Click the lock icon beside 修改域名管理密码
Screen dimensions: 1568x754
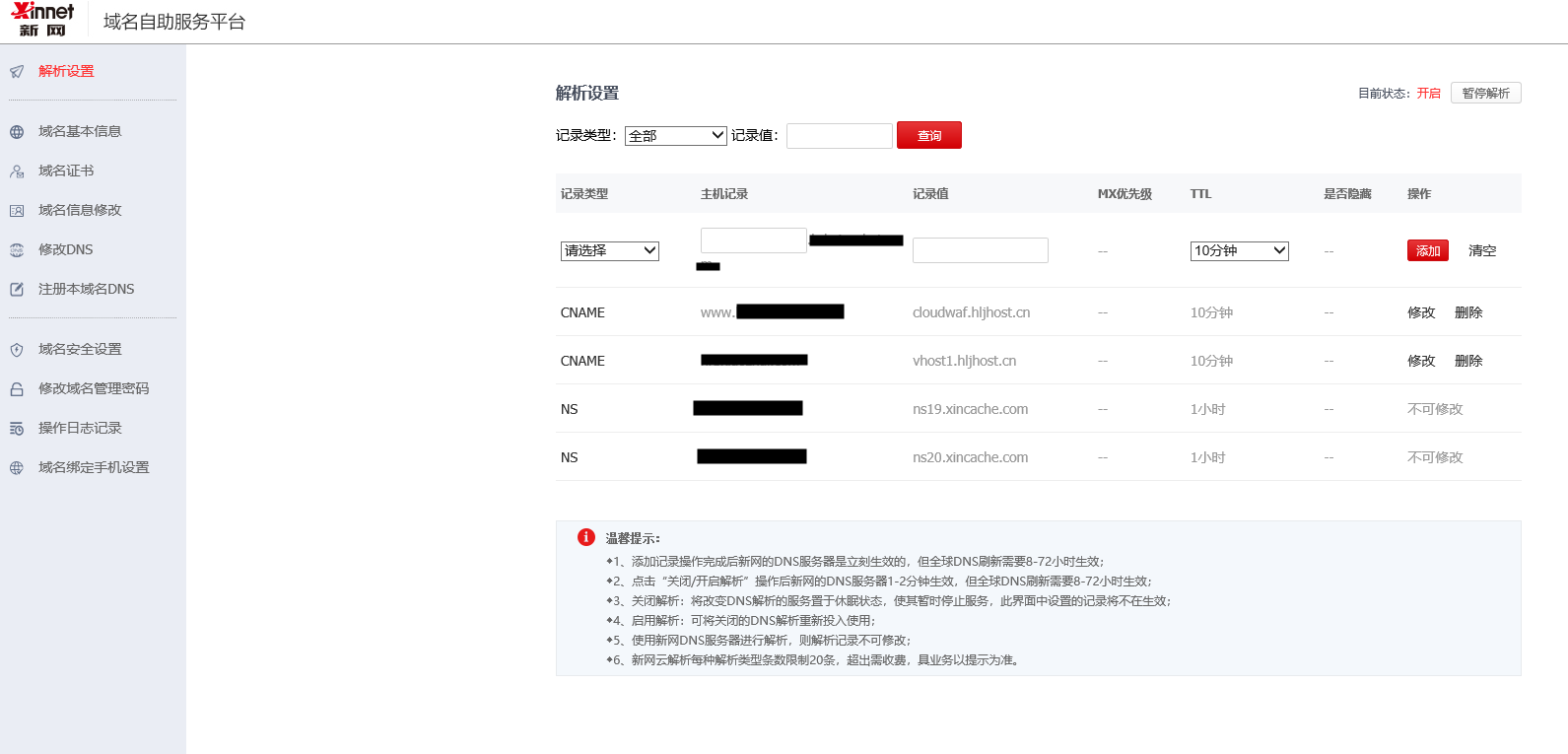pyautogui.click(x=17, y=389)
